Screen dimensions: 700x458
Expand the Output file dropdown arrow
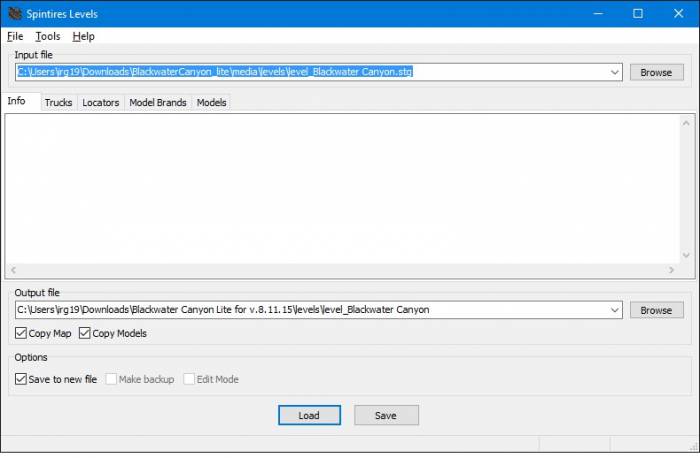pyautogui.click(x=615, y=310)
